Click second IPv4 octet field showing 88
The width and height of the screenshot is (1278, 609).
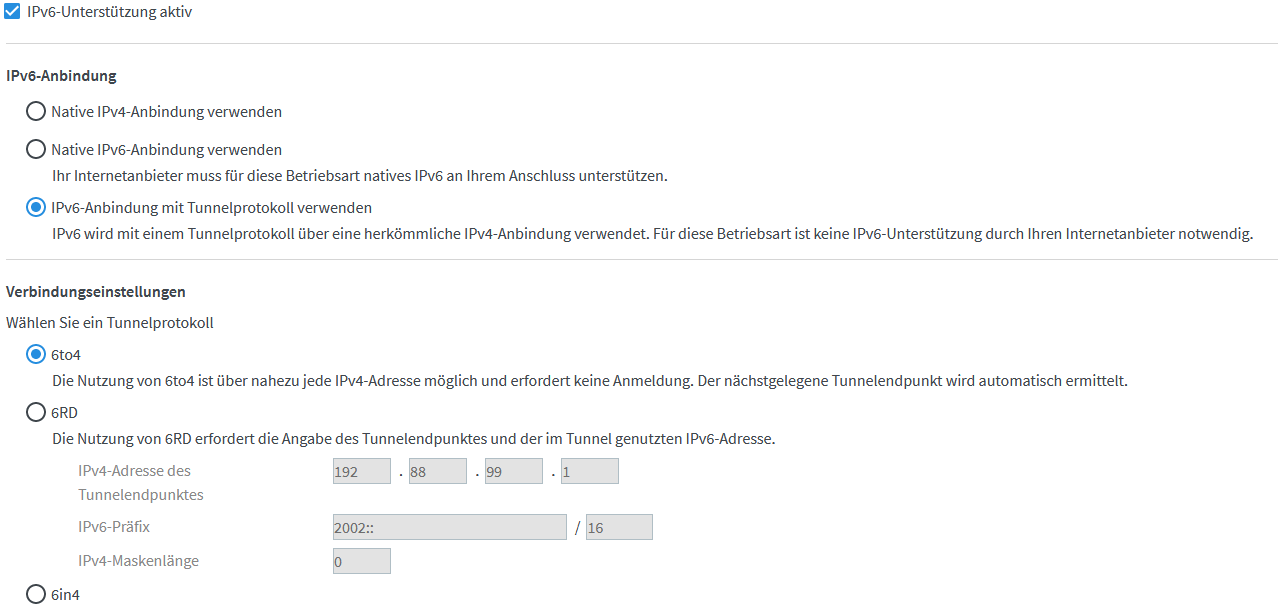click(438, 471)
